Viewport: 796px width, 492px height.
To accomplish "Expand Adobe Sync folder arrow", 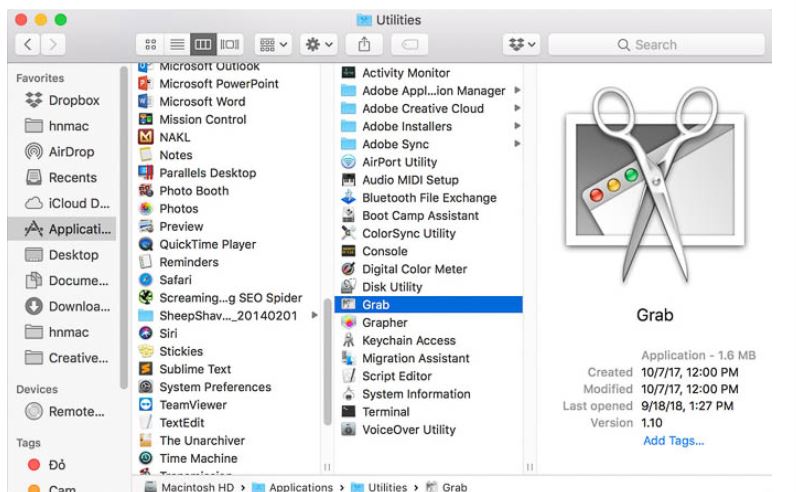I will pos(517,144).
